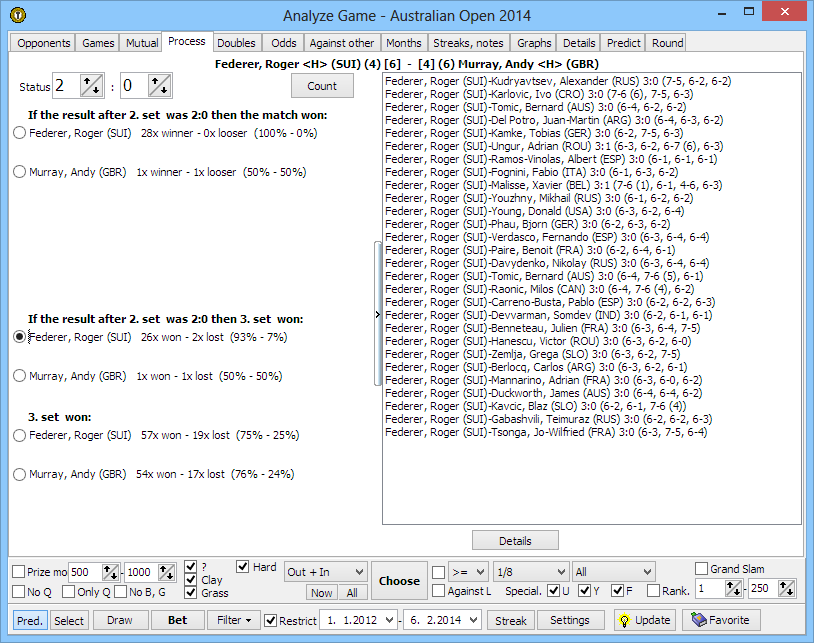Switch to the Opponents tab

(43, 43)
